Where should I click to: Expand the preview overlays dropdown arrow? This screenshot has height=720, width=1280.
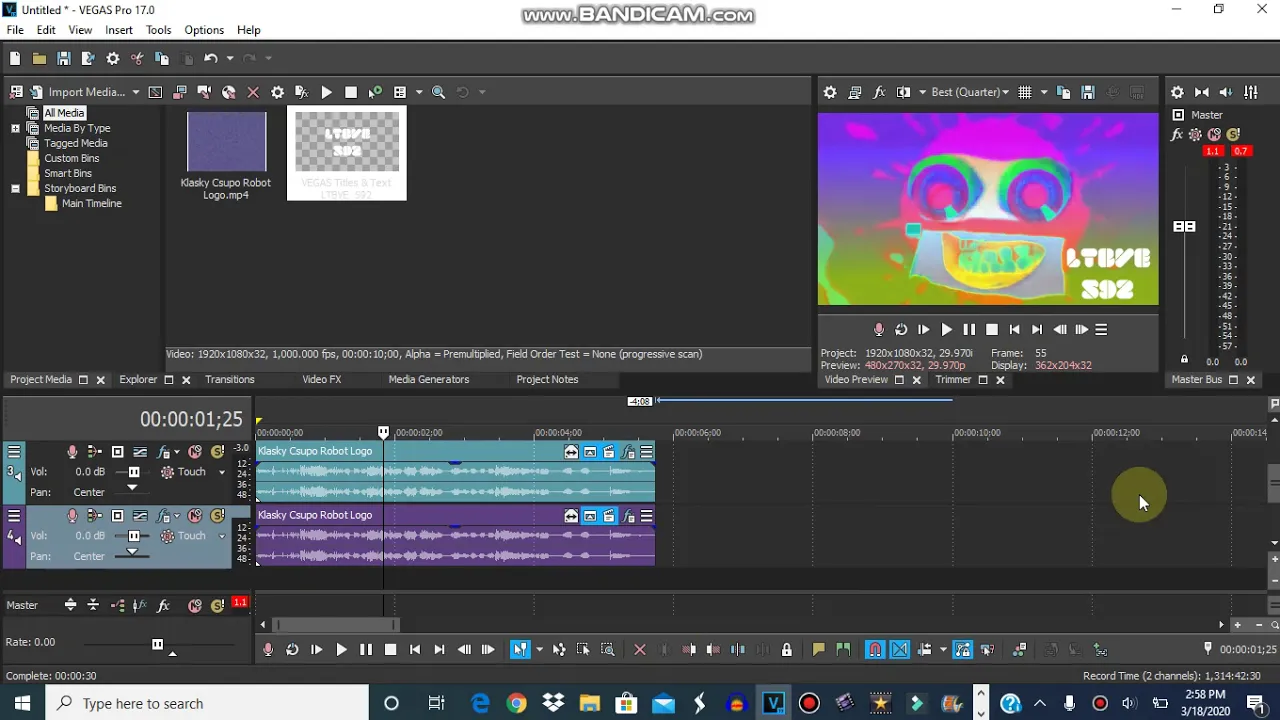[x=1044, y=92]
